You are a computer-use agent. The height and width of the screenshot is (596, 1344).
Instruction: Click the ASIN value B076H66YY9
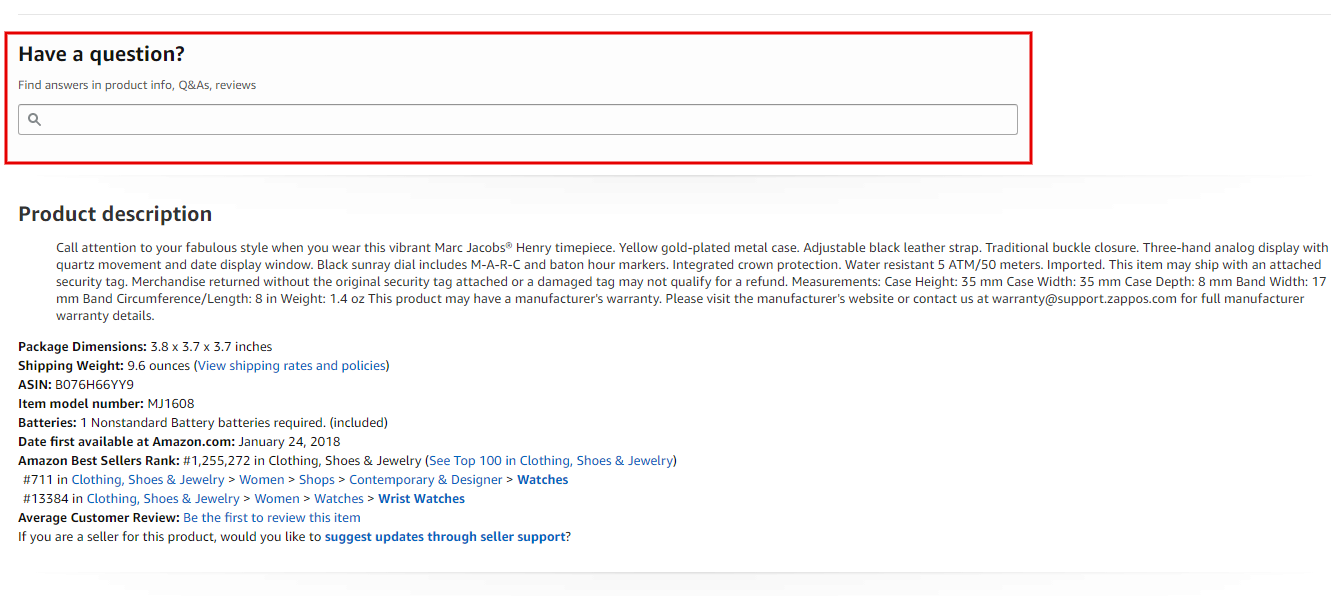[x=94, y=385]
